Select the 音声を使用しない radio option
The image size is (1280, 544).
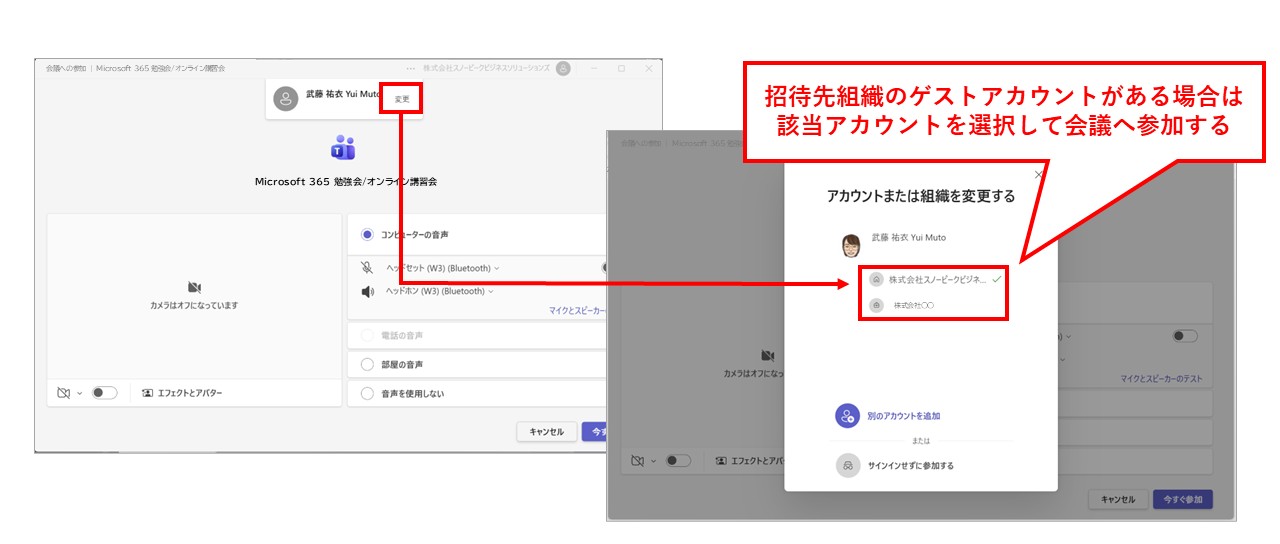(367, 394)
